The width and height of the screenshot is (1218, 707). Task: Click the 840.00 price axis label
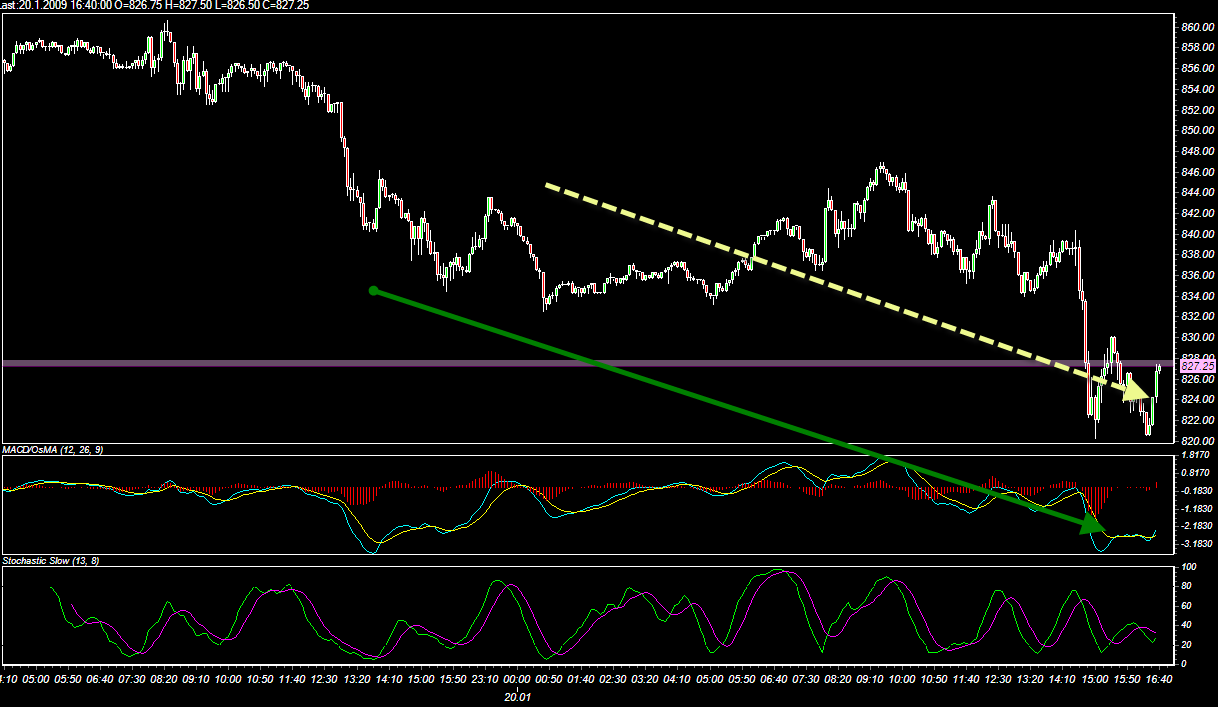pos(1196,234)
